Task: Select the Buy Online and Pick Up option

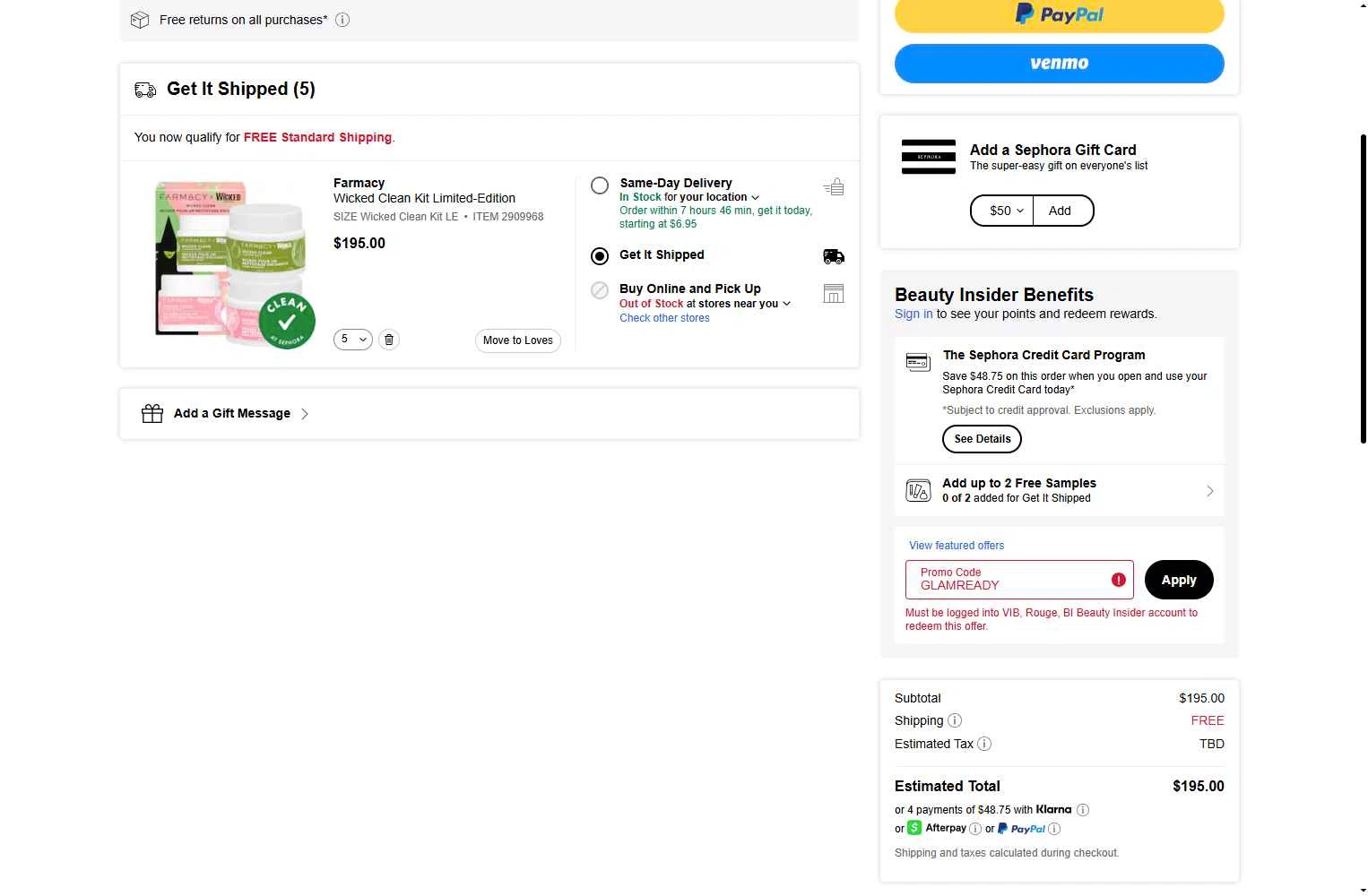Action: pos(600,290)
